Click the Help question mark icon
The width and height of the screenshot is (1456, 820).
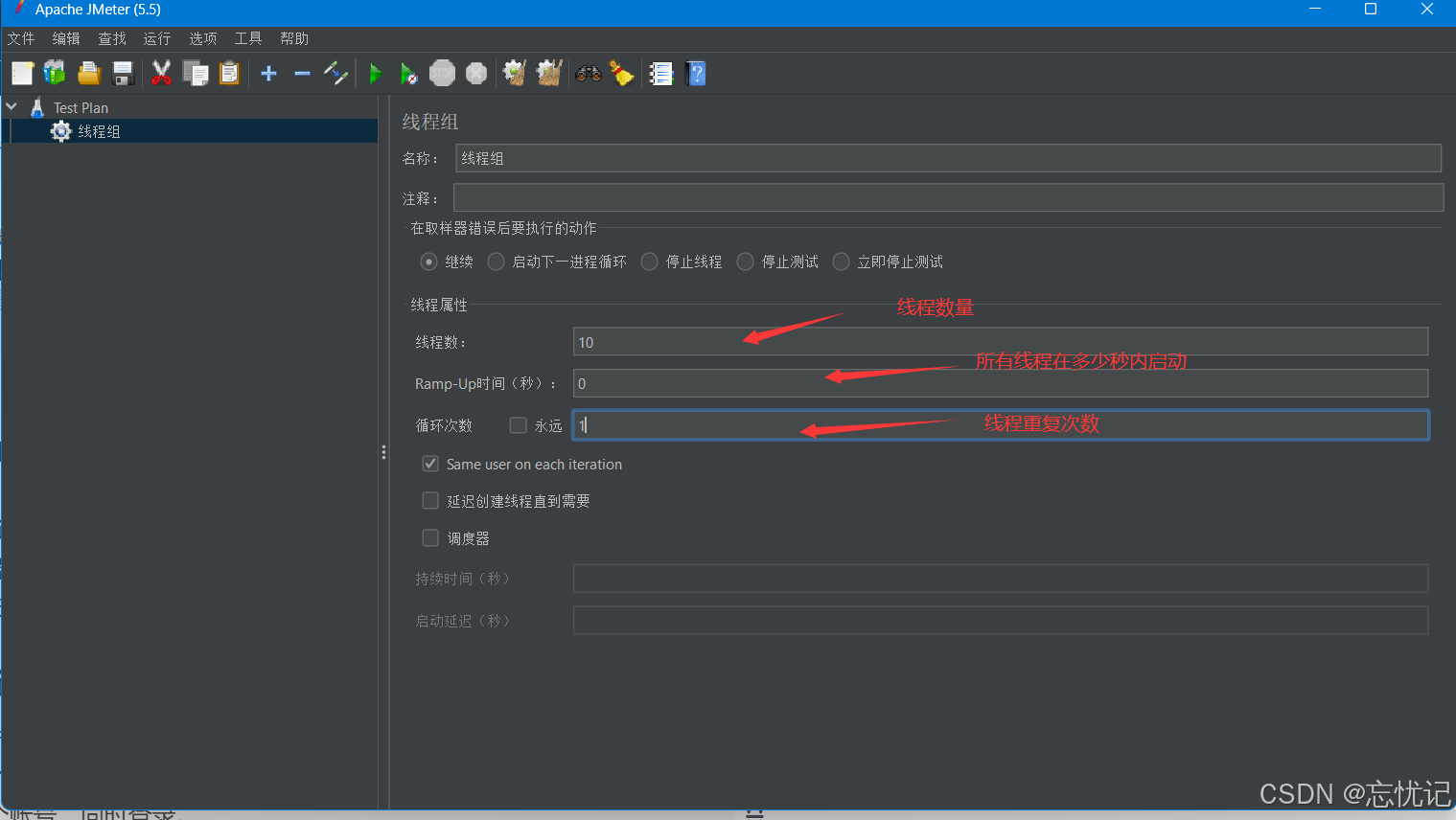click(697, 73)
